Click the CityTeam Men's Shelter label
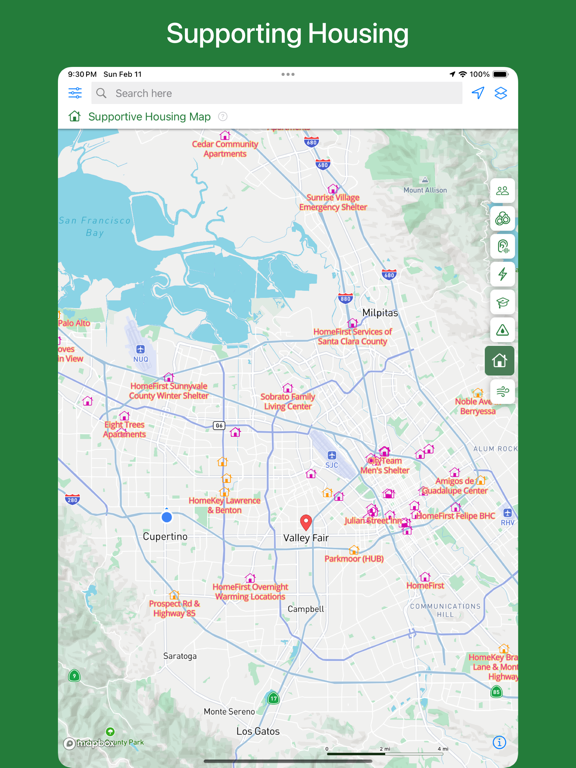The image size is (576, 768). pyautogui.click(x=385, y=465)
